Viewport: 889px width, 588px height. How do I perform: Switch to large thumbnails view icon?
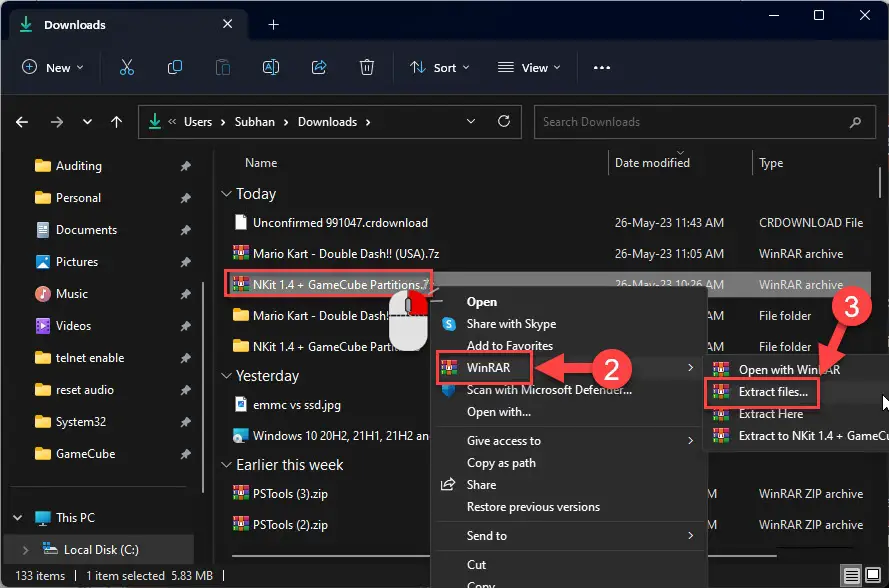[x=873, y=575]
